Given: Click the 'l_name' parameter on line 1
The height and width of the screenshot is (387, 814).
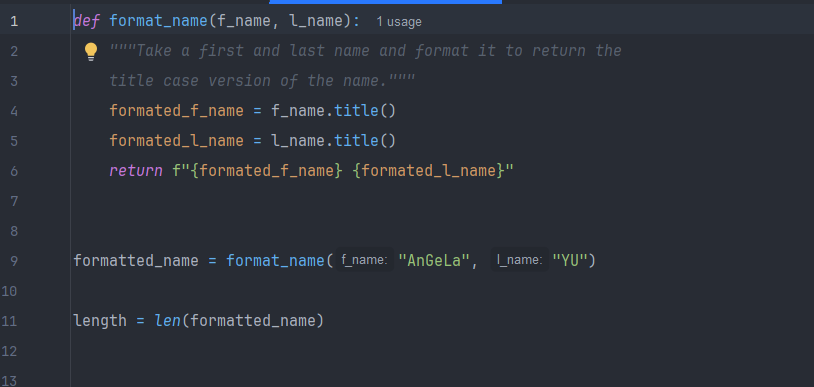Looking at the screenshot, I should click(x=316, y=21).
